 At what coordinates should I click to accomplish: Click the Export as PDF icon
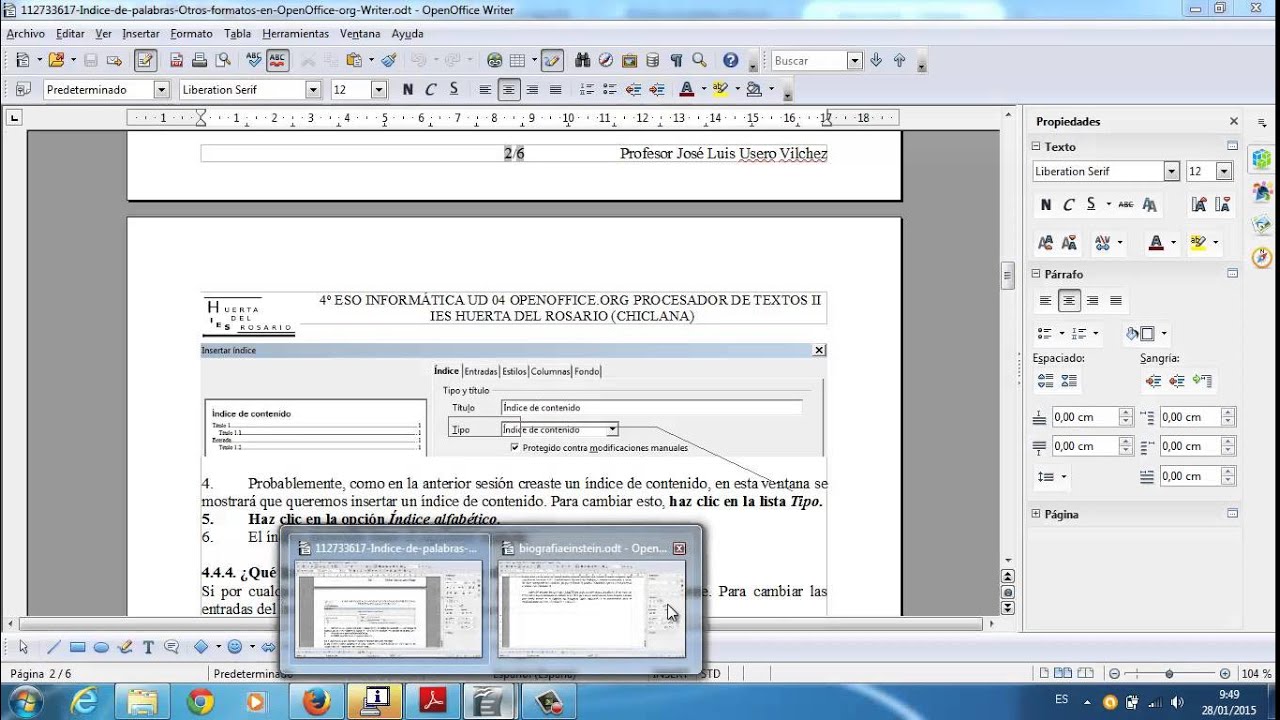(x=177, y=60)
